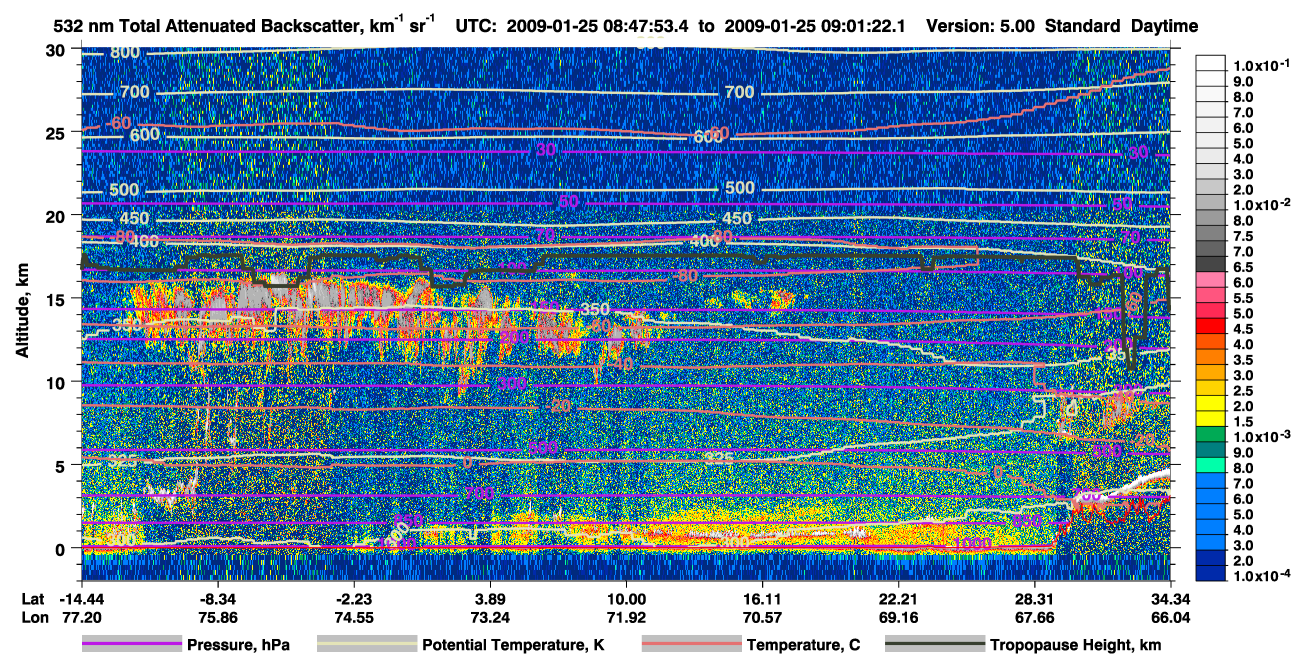Click the latitude value '-14.44'
The image size is (1300, 667).
click(80, 599)
